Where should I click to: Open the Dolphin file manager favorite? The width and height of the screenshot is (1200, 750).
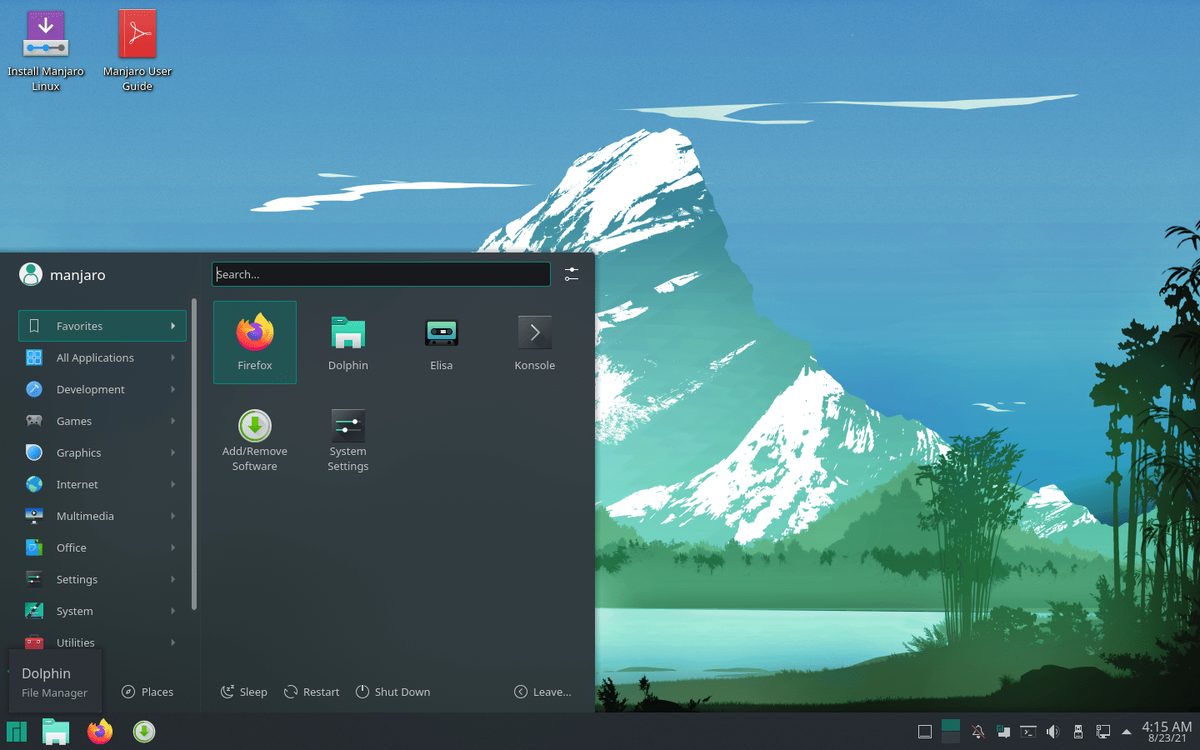[348, 340]
